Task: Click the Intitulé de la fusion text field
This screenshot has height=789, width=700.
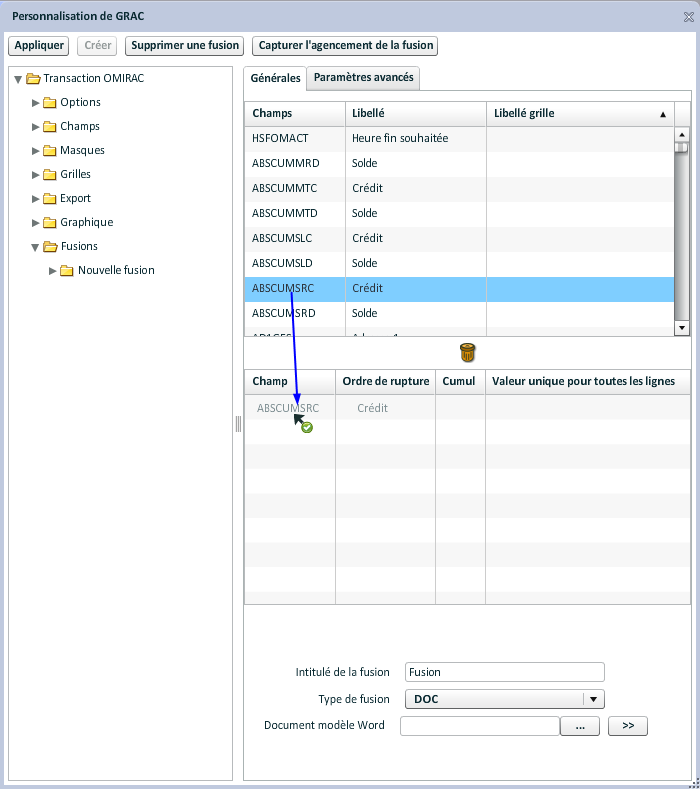Action: click(x=504, y=672)
